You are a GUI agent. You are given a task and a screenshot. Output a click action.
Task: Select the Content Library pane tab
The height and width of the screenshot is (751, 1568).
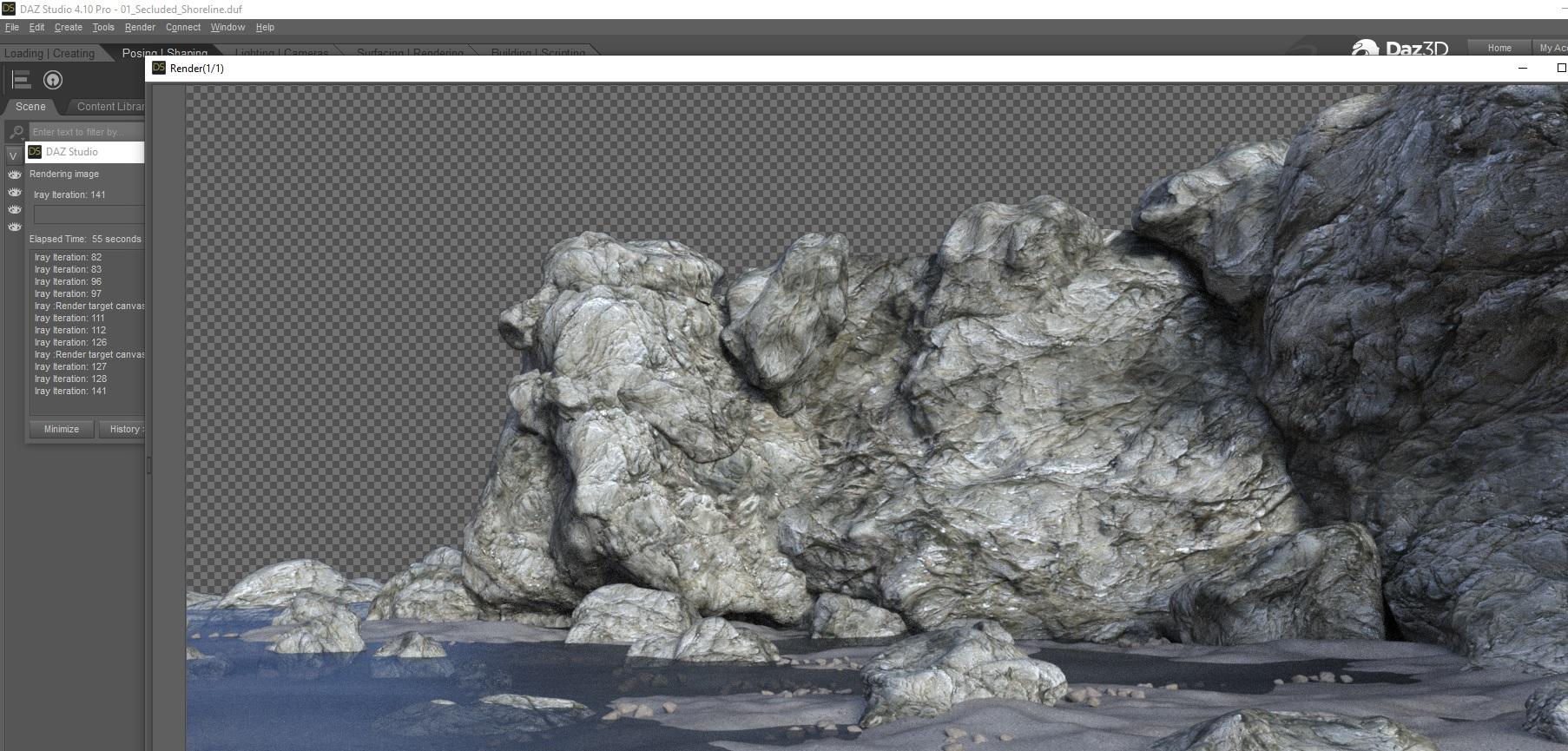click(x=109, y=107)
